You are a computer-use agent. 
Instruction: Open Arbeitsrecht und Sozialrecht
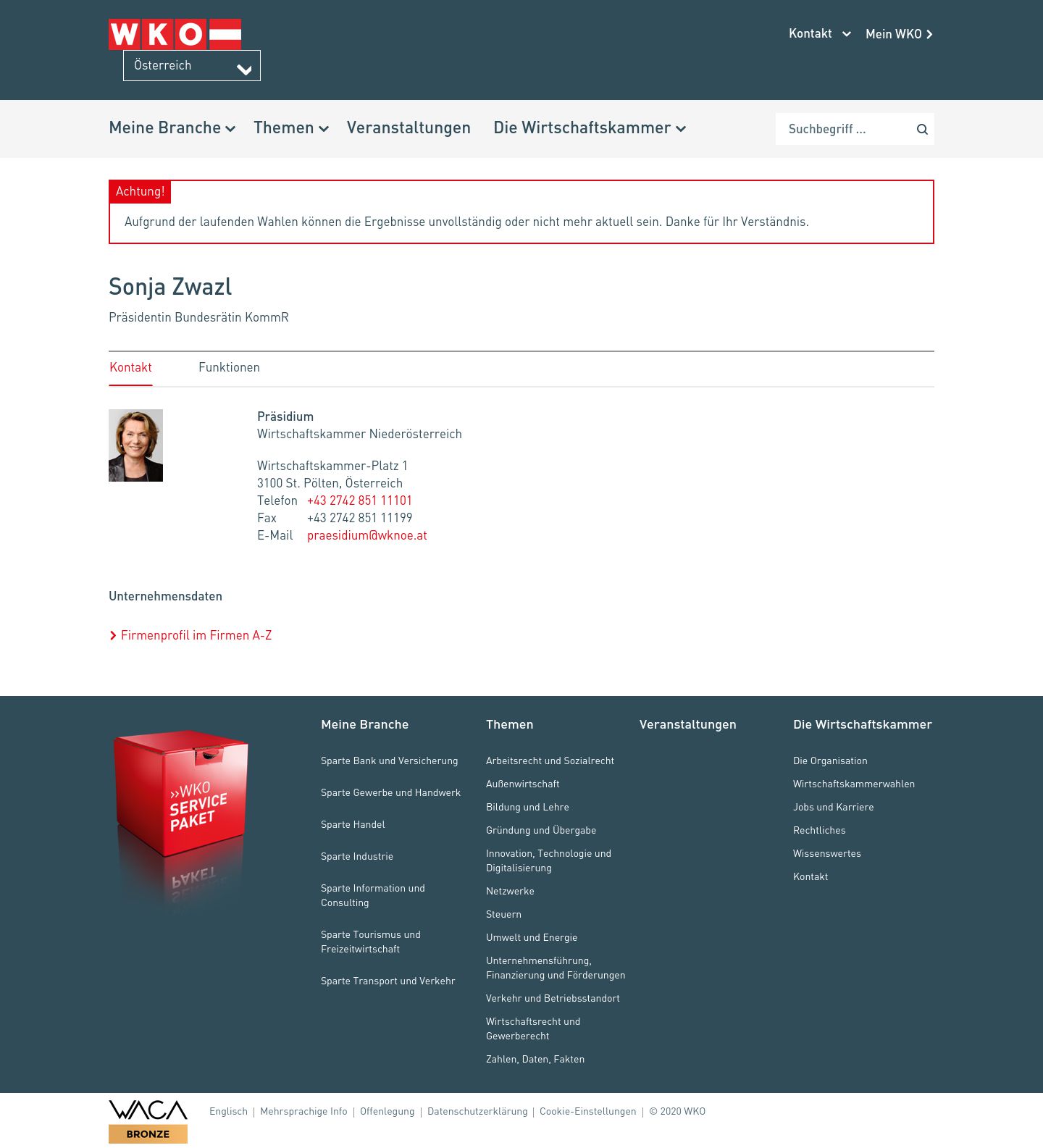click(x=550, y=761)
